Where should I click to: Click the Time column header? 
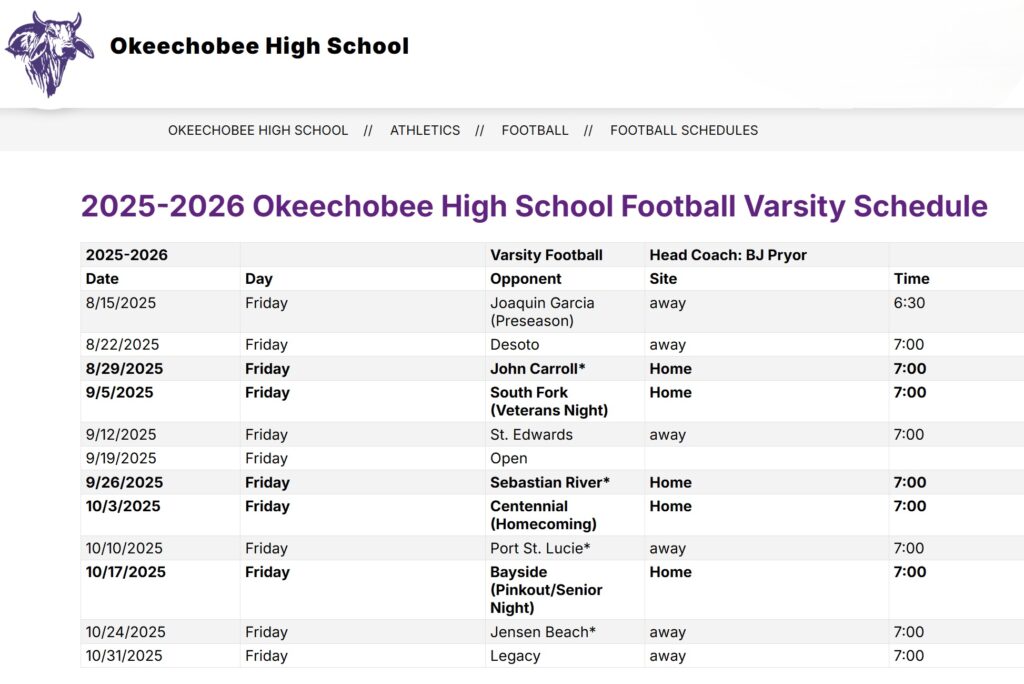(911, 279)
